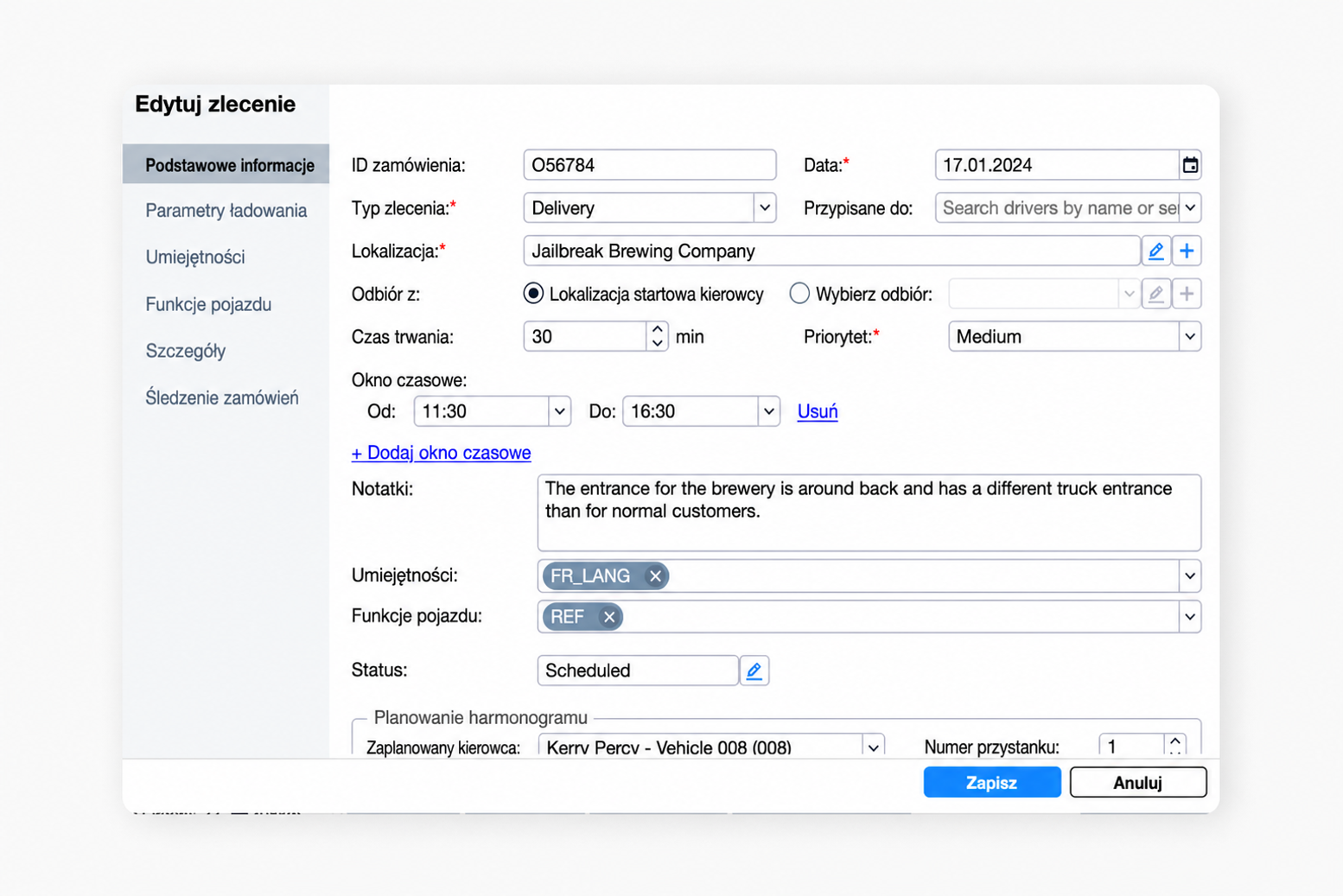This screenshot has width=1343, height=896.
Task: Click the Planowanie harmonogramu group label
Action: (x=481, y=718)
